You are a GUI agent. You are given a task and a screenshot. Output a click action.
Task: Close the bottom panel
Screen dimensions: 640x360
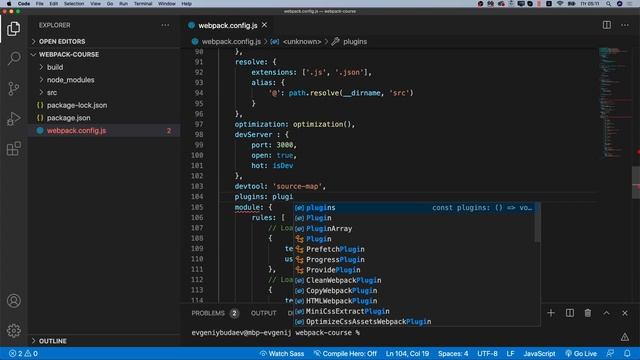click(625, 313)
